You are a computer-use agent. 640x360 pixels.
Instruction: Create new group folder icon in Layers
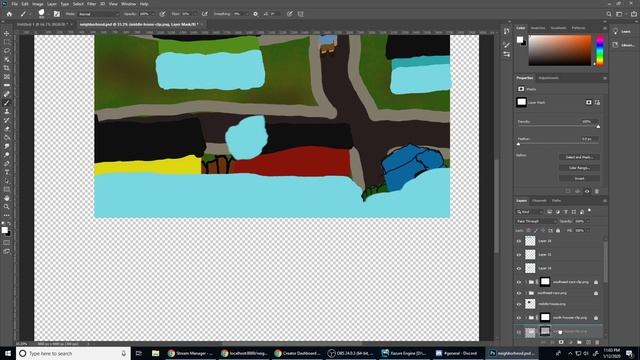point(579,342)
